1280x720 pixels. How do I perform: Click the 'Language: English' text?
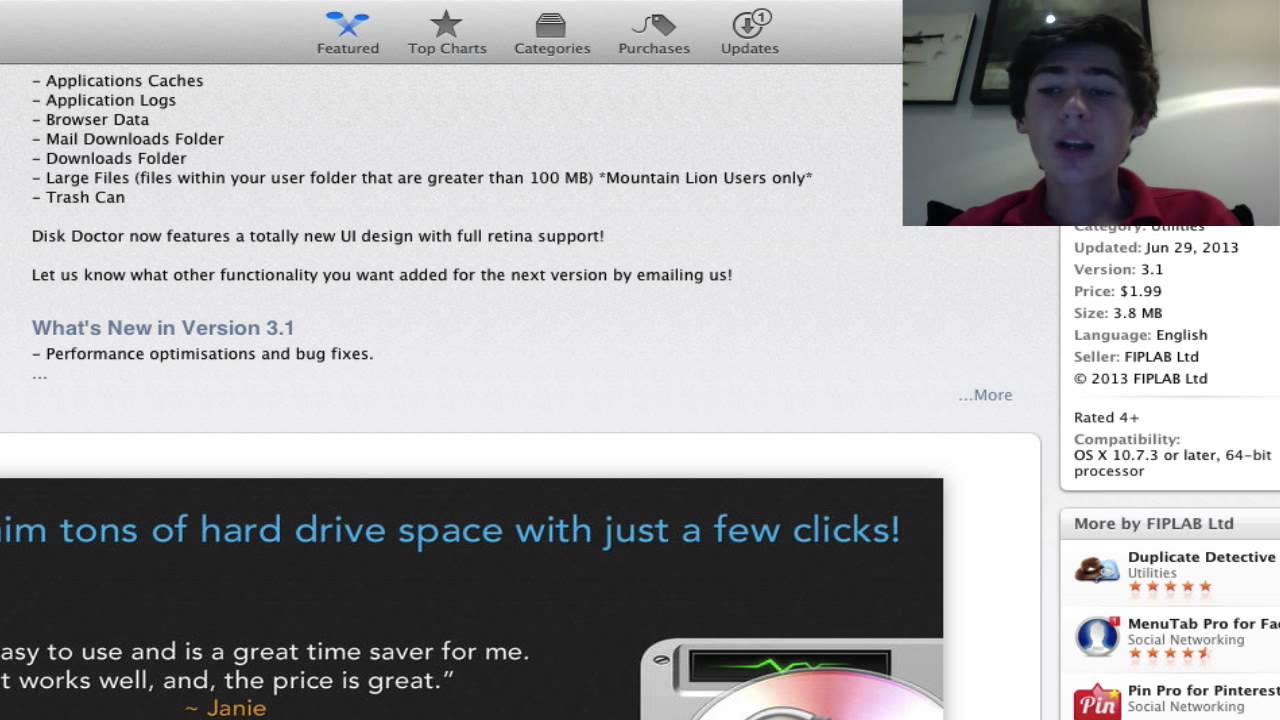click(1141, 335)
